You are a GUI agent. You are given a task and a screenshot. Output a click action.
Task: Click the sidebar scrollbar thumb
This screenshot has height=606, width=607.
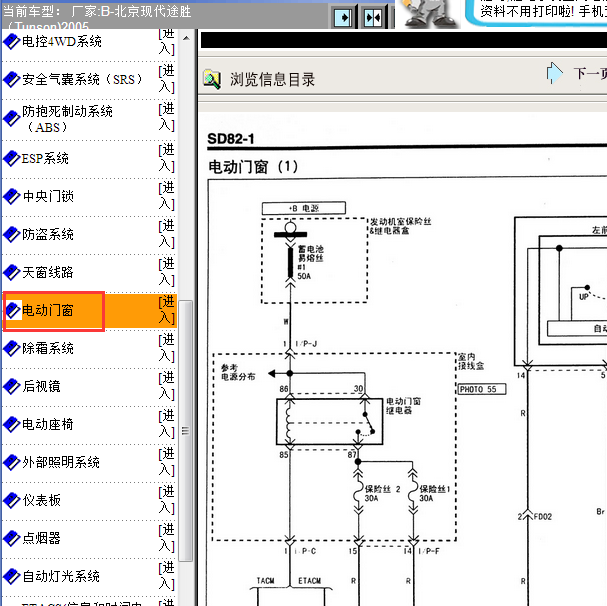(186, 430)
